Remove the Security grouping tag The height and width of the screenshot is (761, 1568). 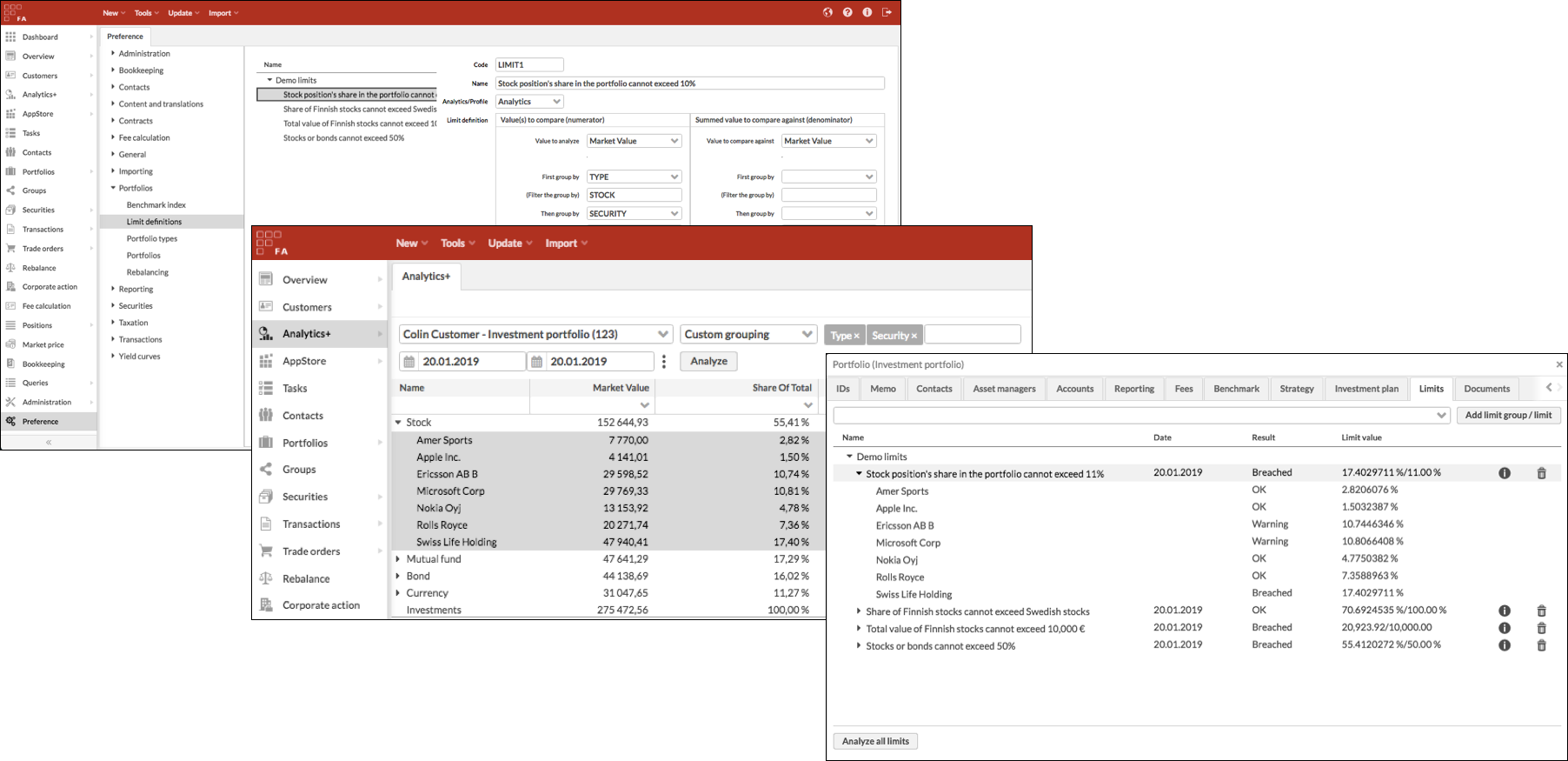914,336
